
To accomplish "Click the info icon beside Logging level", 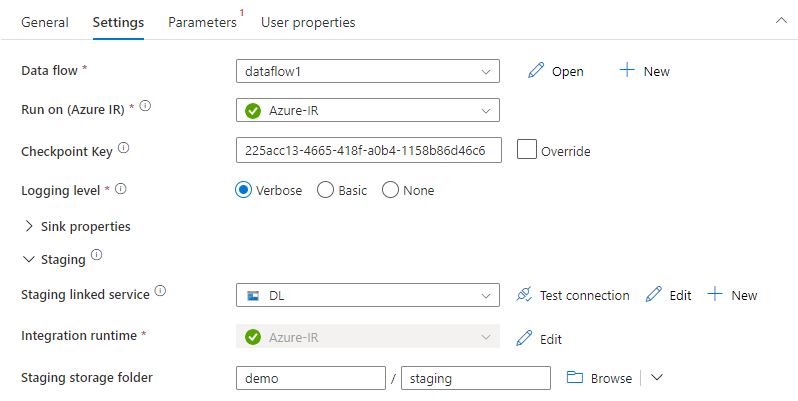I will click(x=121, y=189).
